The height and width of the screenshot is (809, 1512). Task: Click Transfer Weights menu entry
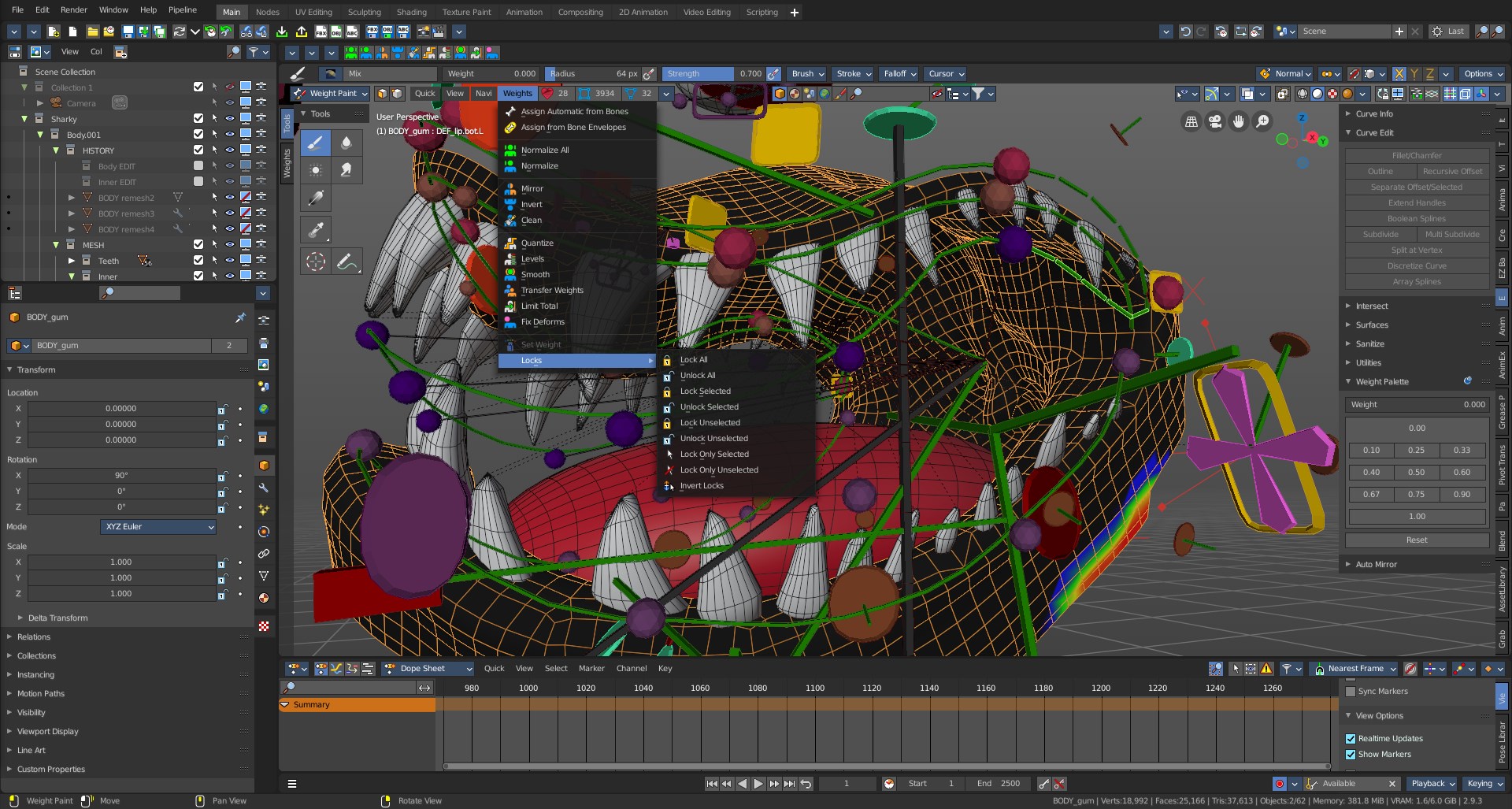(x=552, y=291)
